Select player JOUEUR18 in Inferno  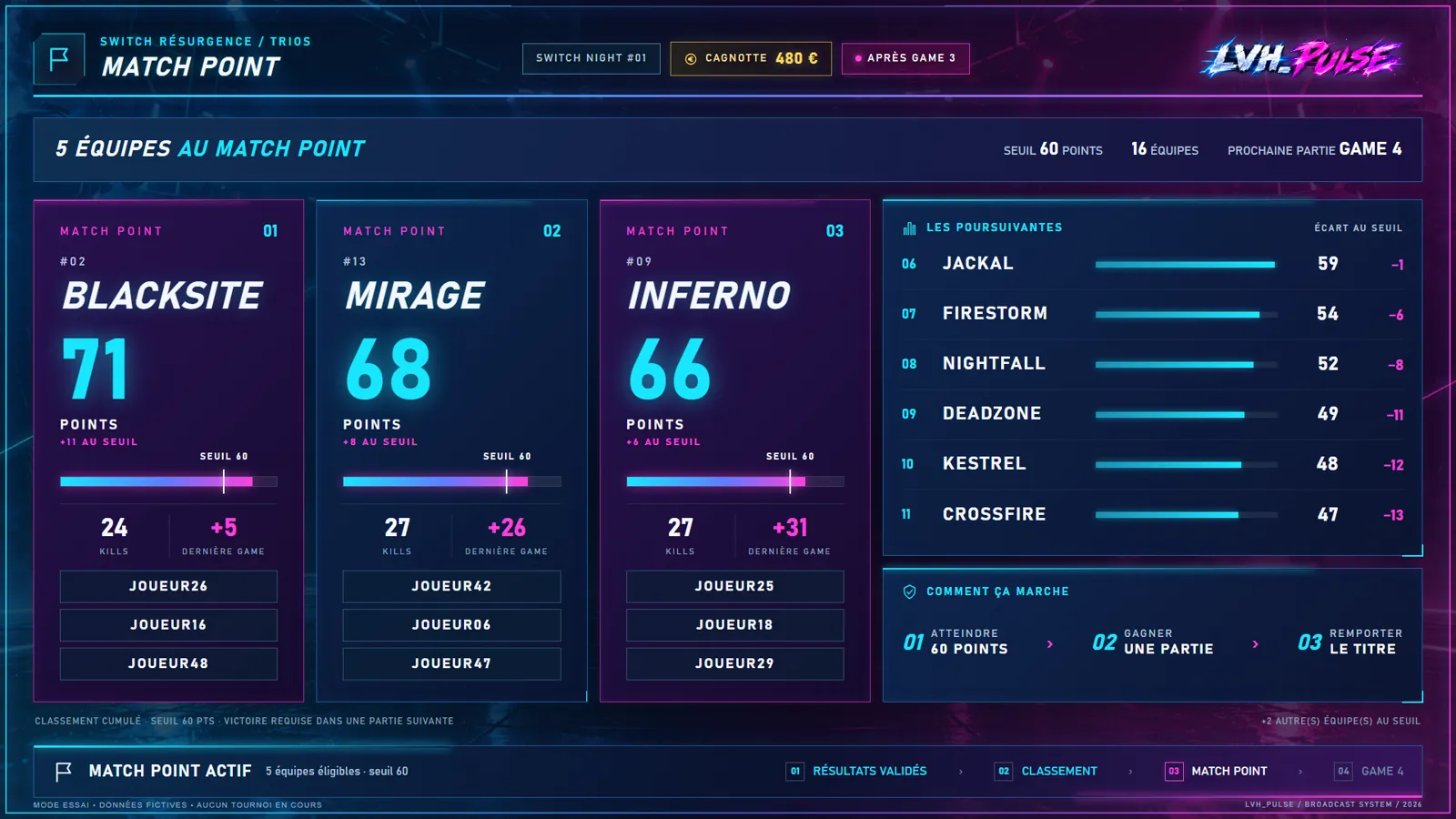click(734, 625)
